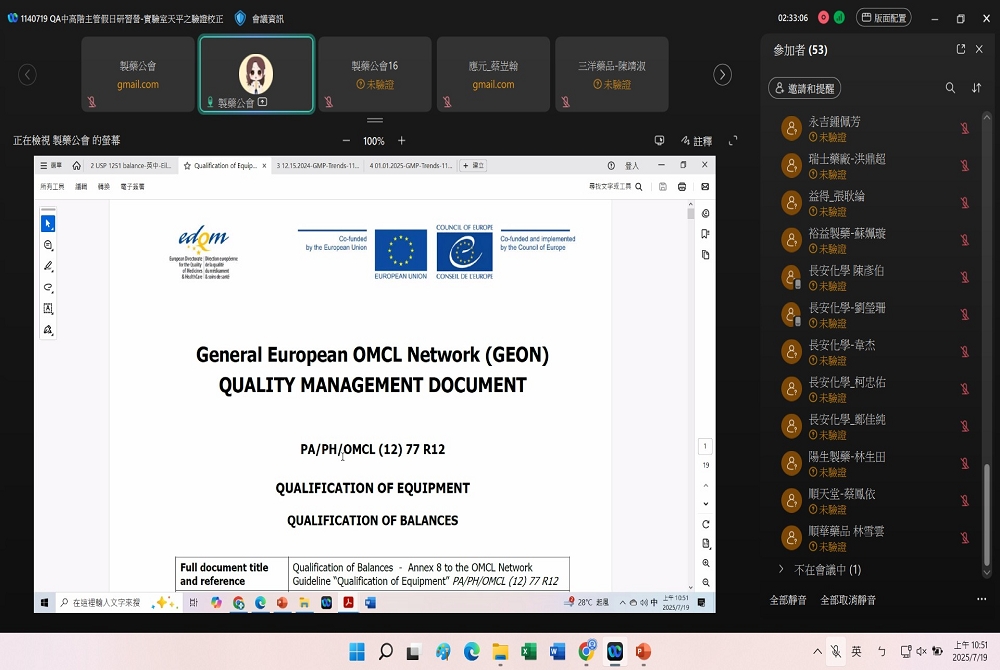Screen dimensions: 1000x670
Task: Expand the 不在會議中 (1) group
Action: 781,569
